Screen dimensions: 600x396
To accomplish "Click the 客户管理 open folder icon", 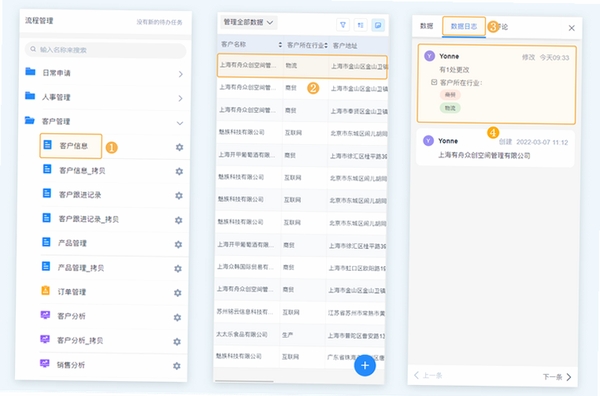I will tap(30, 120).
